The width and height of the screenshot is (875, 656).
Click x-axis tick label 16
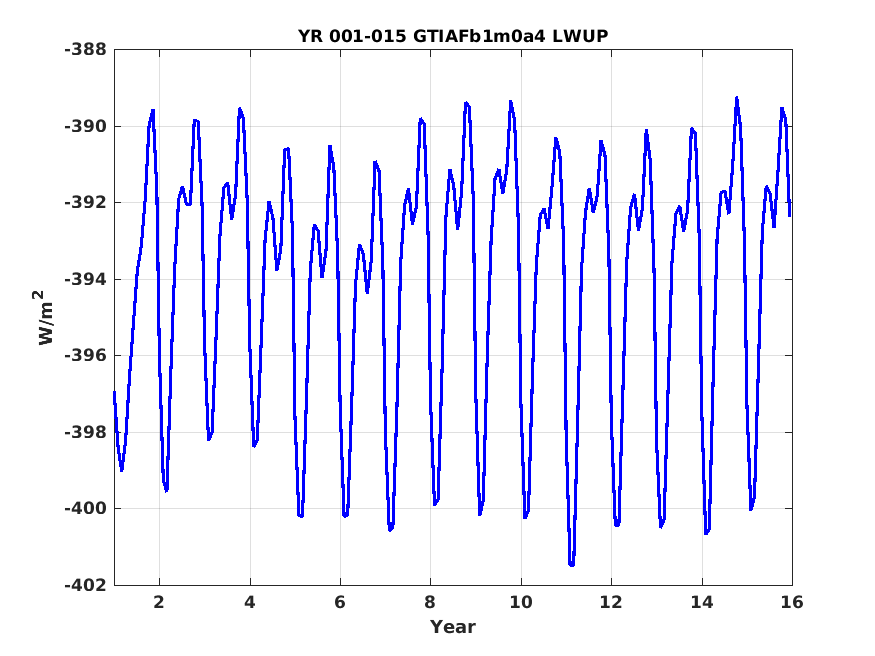792,602
